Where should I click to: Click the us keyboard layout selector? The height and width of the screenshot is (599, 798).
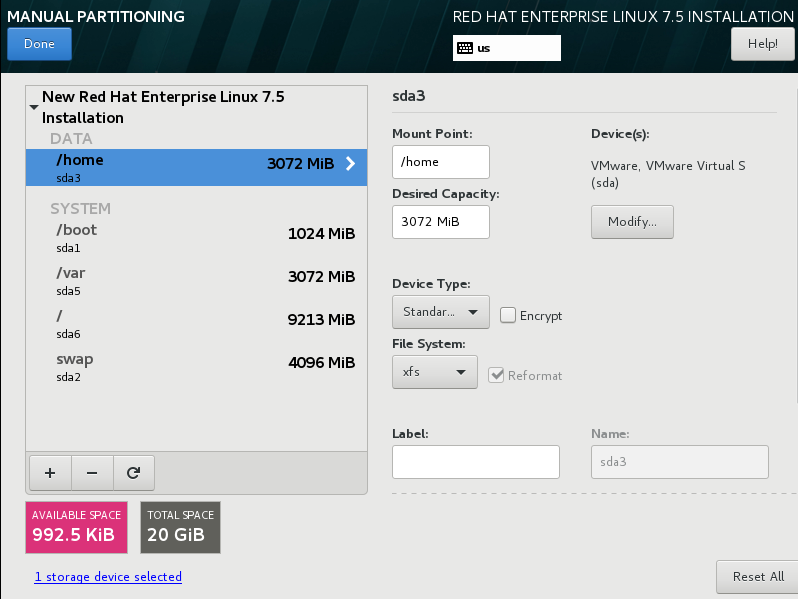coord(507,48)
